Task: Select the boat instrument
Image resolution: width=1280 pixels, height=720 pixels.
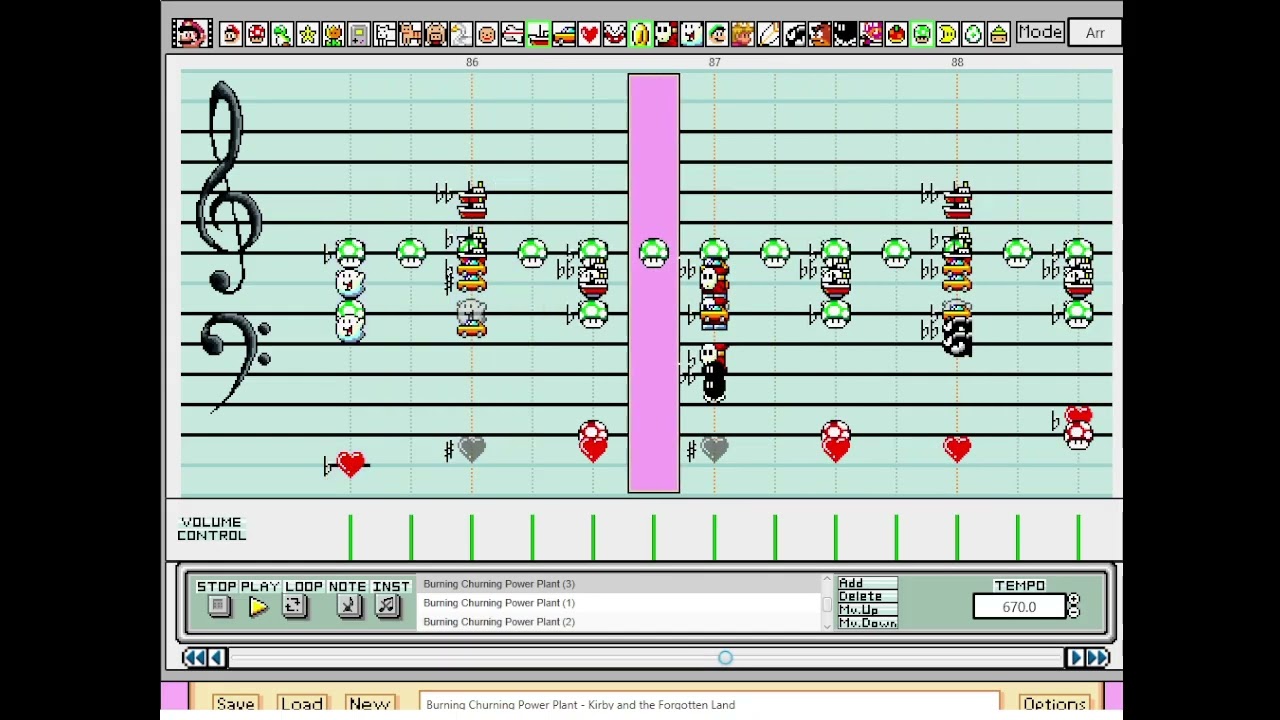Action: pyautogui.click(x=538, y=34)
